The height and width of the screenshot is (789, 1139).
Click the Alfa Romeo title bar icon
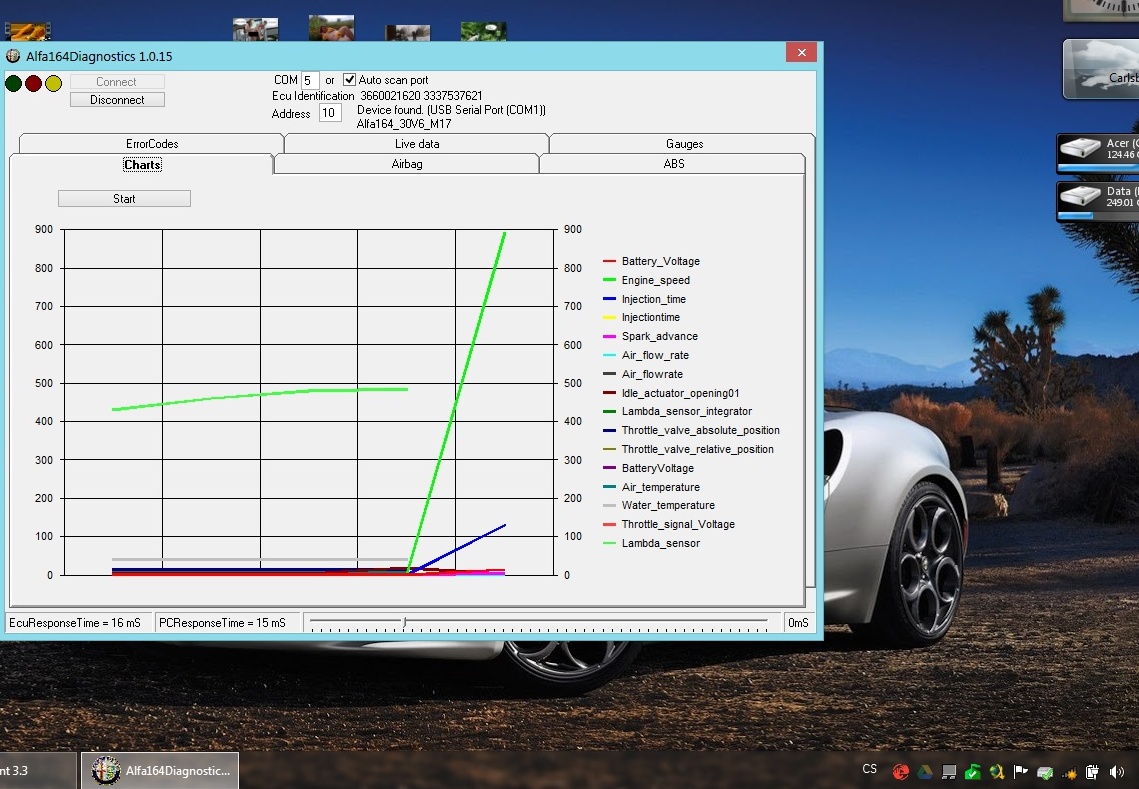13,56
